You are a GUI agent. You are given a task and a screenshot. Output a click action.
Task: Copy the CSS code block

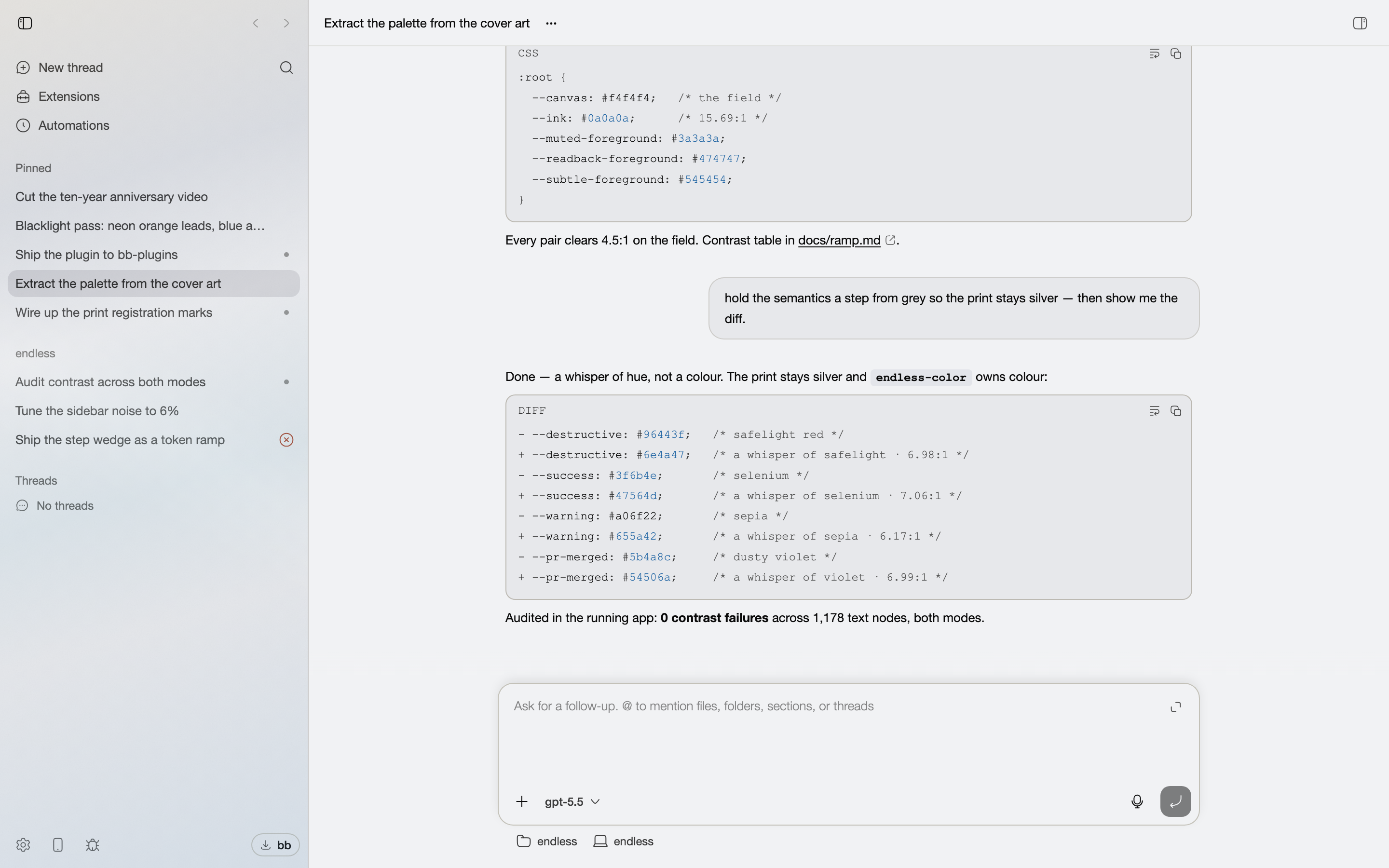coord(1175,54)
